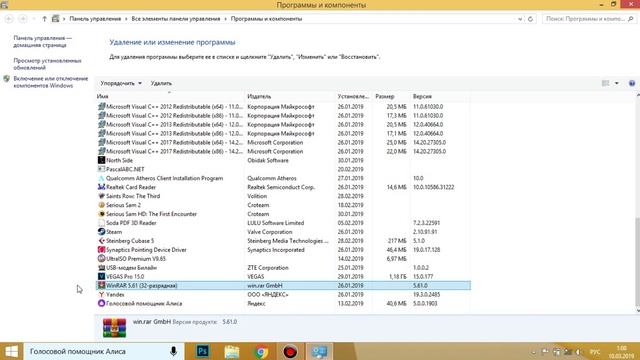The image size is (640, 360).
Task: Sort list by the Размер column
Action: (x=391, y=96)
